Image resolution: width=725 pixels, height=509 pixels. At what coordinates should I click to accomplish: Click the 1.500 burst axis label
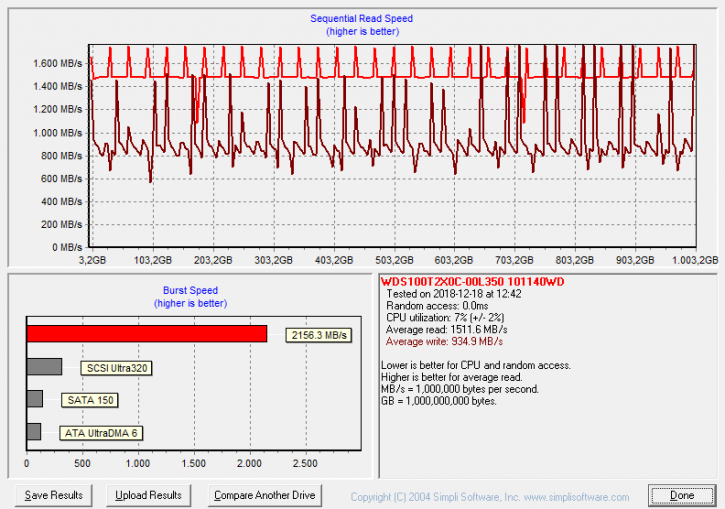point(194,464)
